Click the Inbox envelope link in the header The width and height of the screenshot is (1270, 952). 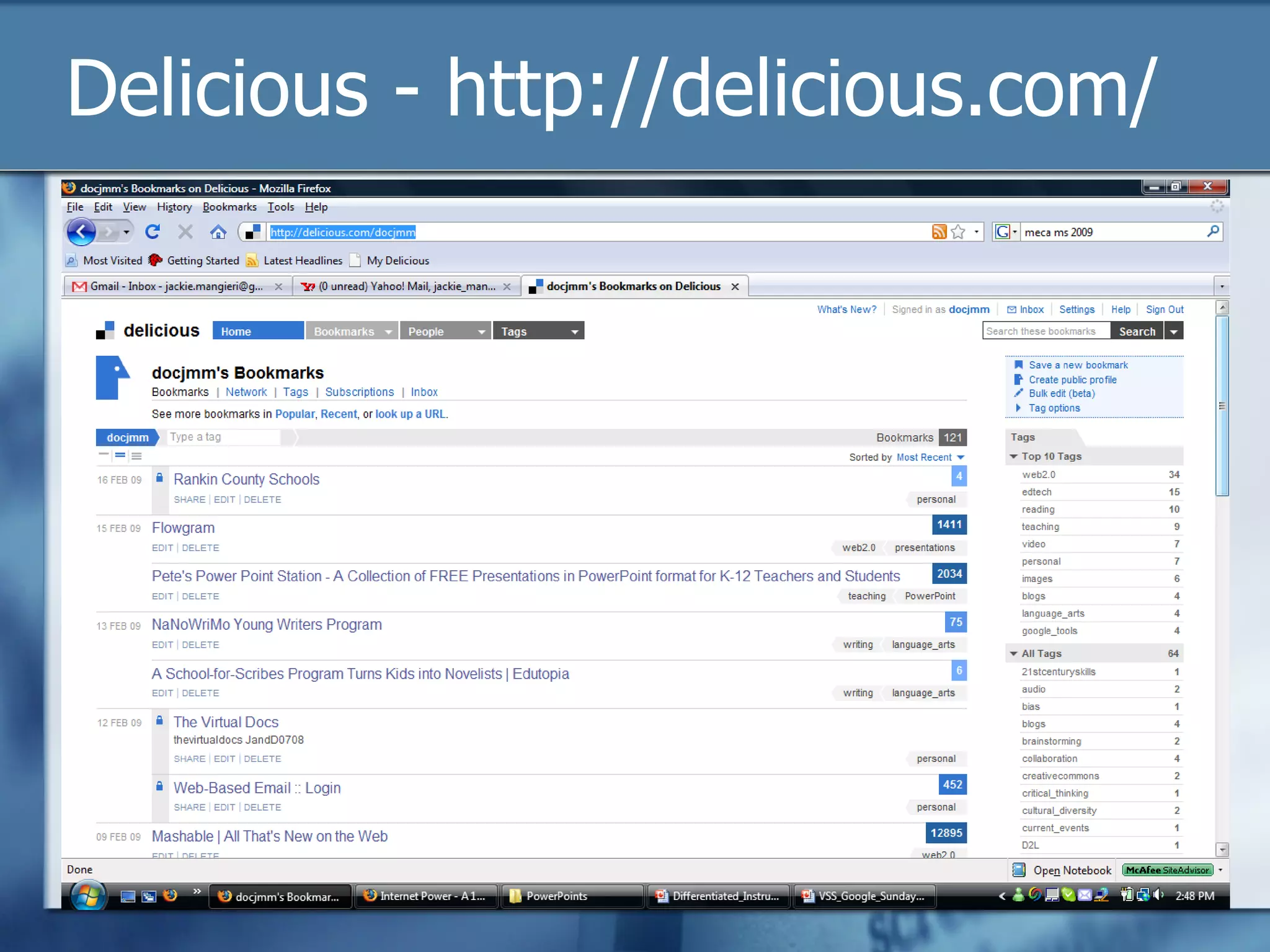click(1025, 309)
